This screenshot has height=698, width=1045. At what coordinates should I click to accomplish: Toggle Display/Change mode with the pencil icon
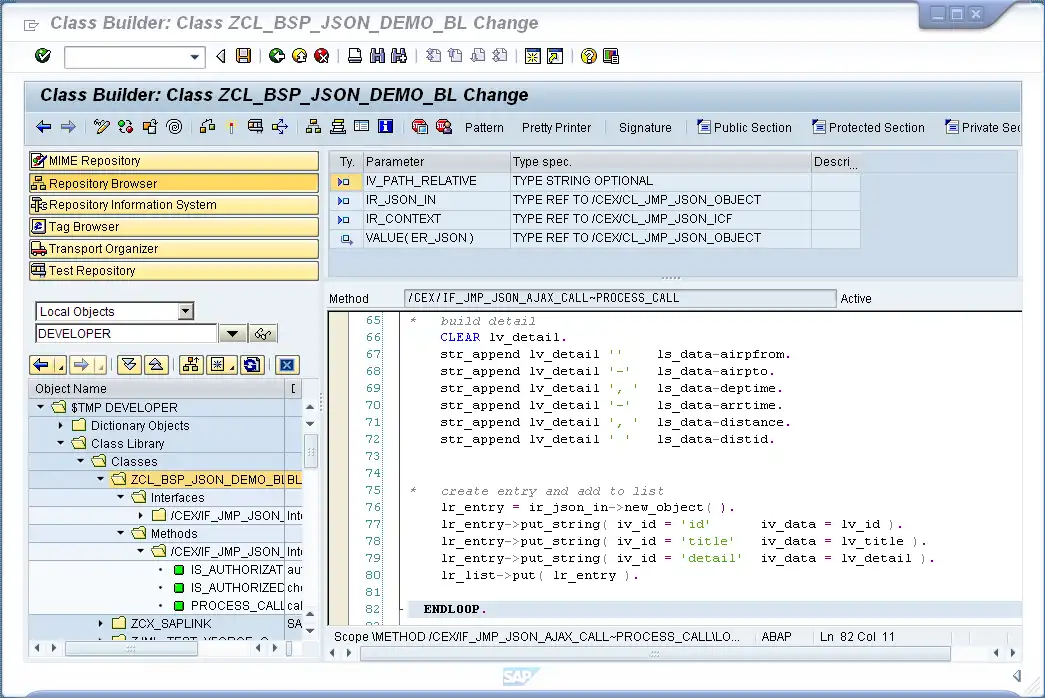(x=101, y=127)
